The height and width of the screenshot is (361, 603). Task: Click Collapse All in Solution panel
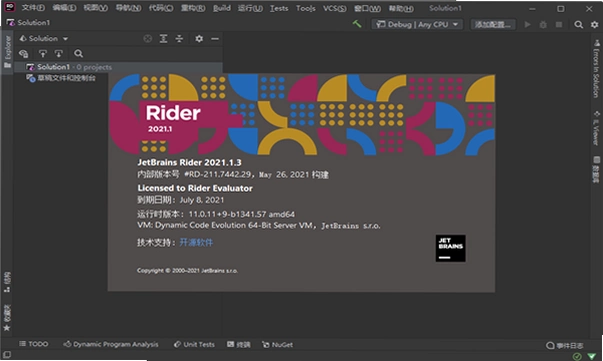179,38
